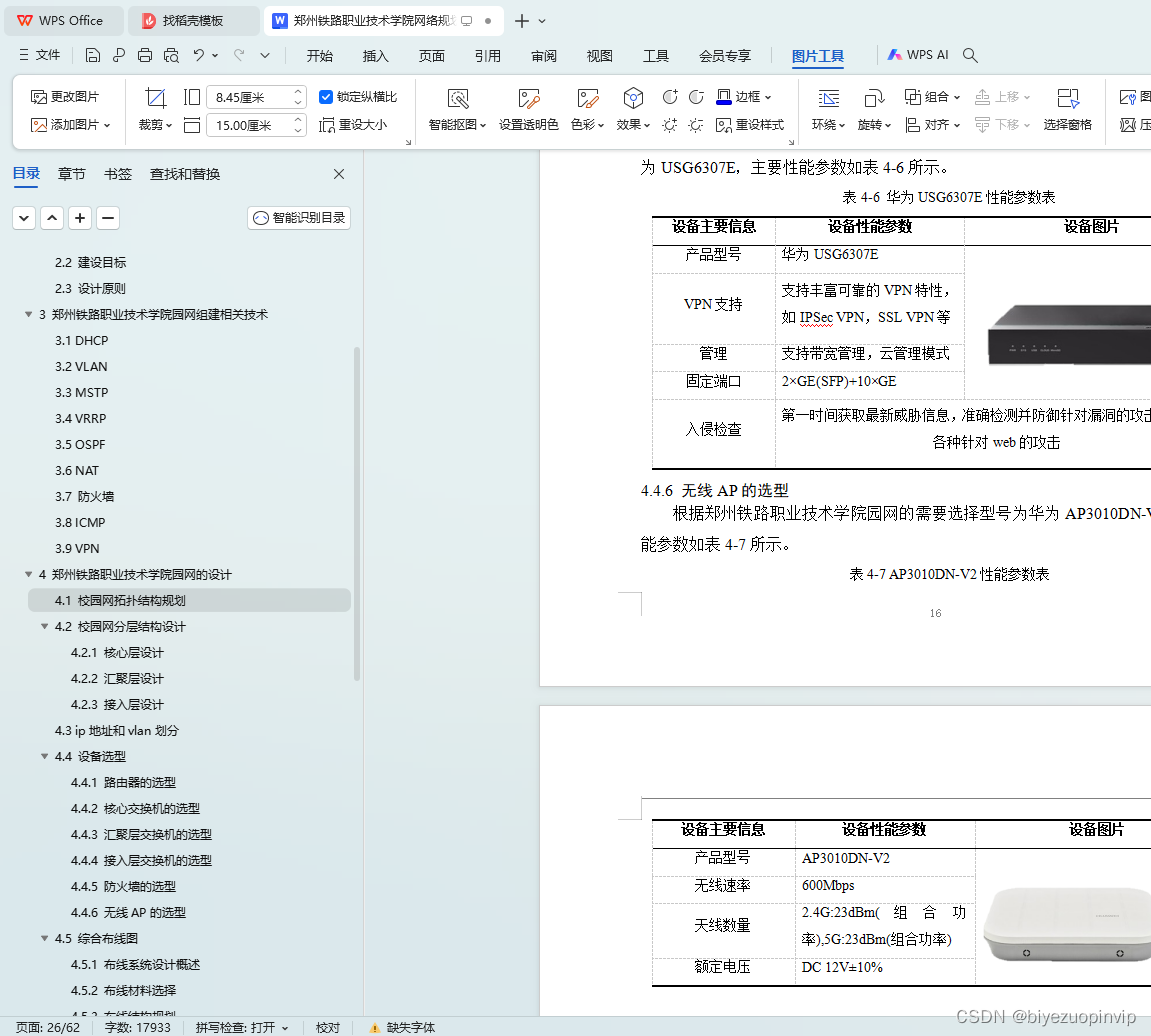Collapse chapter 4 校园网的设计 in outline
The image size is (1151, 1036).
pos(29,574)
